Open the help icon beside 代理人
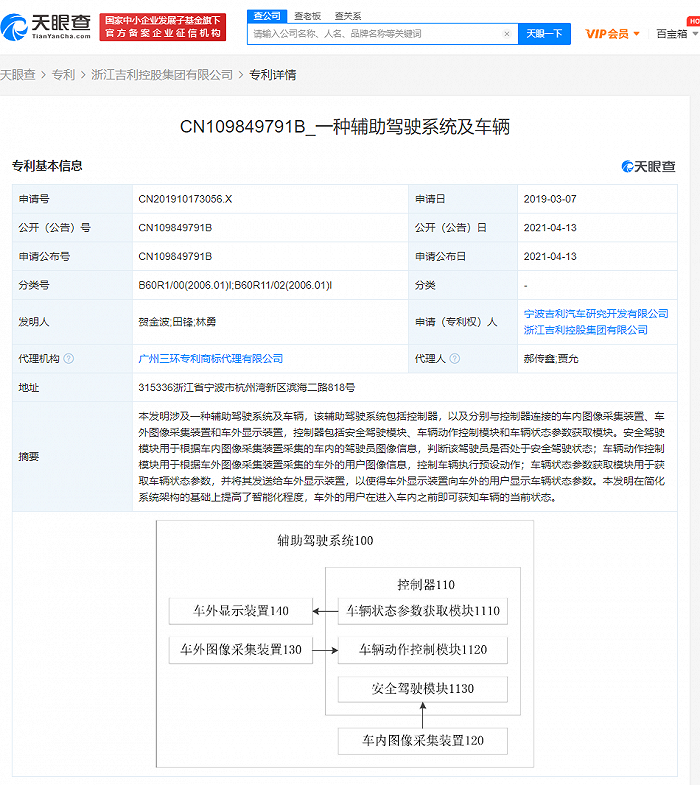Screen dimensions: 700x785 point(455,358)
